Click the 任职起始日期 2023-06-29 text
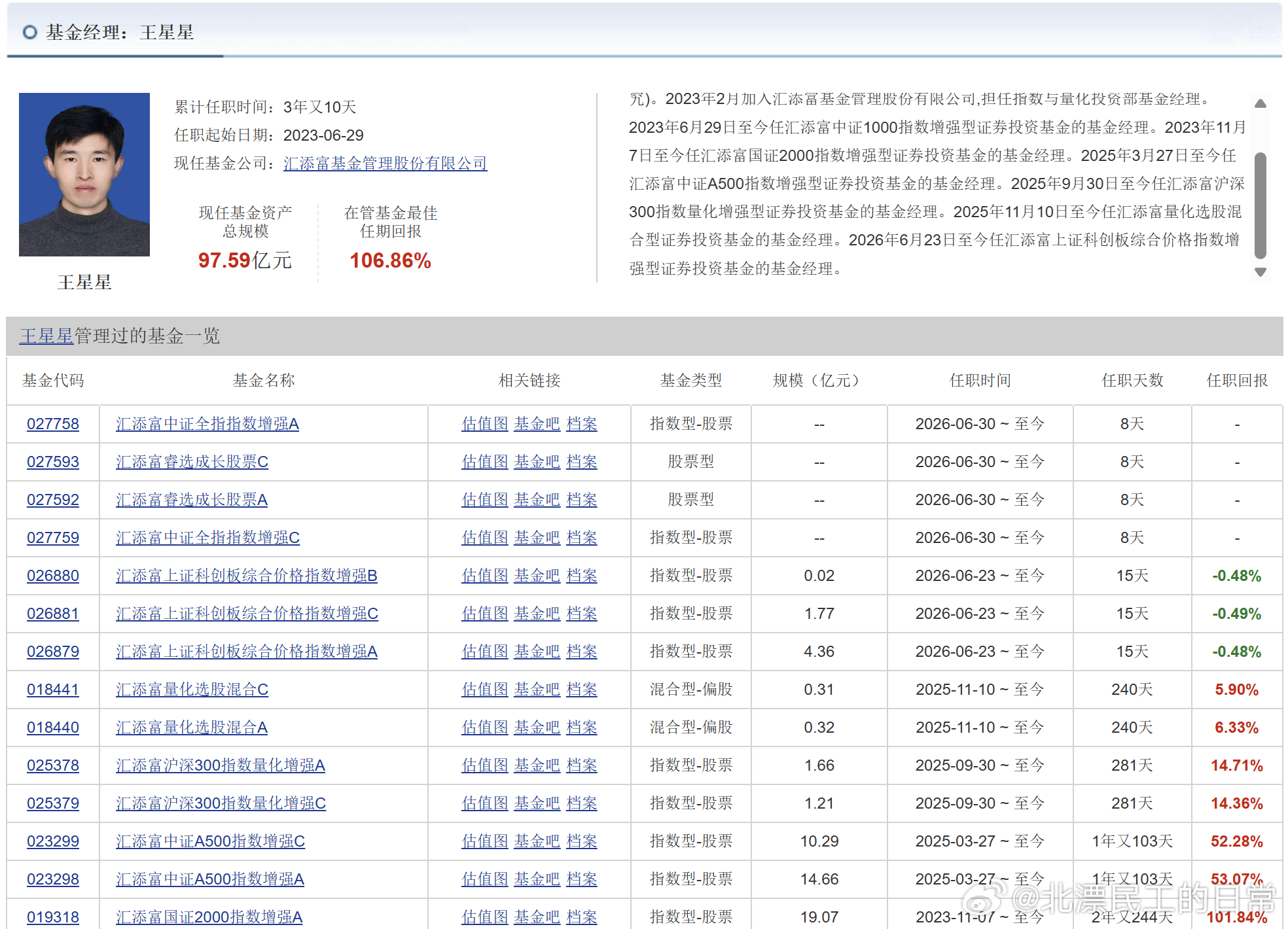1288x929 pixels. (269, 135)
